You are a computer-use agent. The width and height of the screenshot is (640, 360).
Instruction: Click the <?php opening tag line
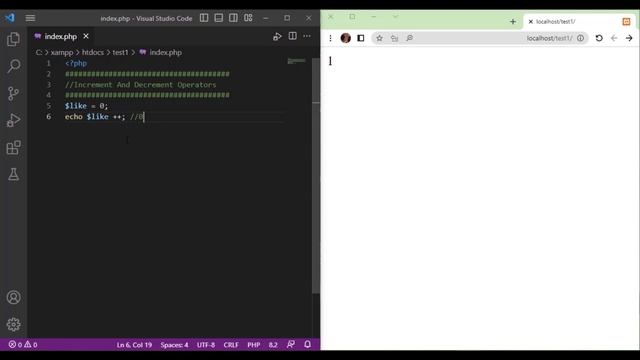point(76,63)
